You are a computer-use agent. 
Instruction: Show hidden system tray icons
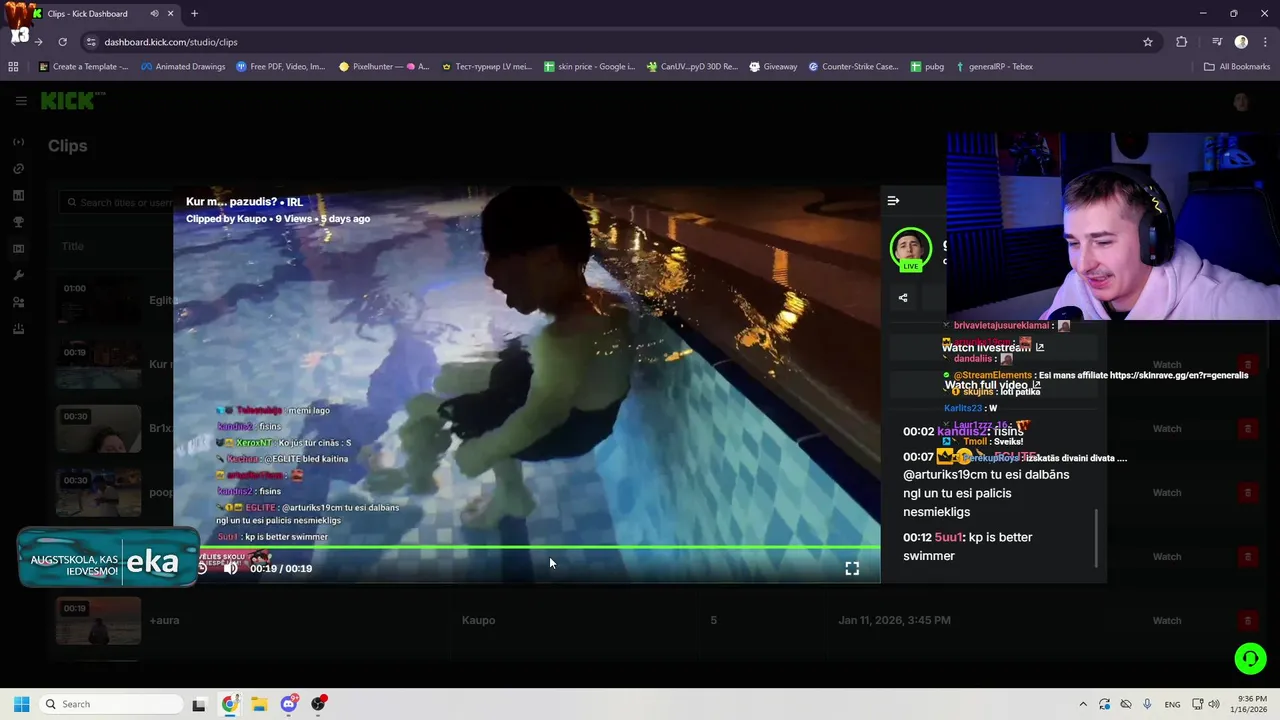click(1082, 704)
